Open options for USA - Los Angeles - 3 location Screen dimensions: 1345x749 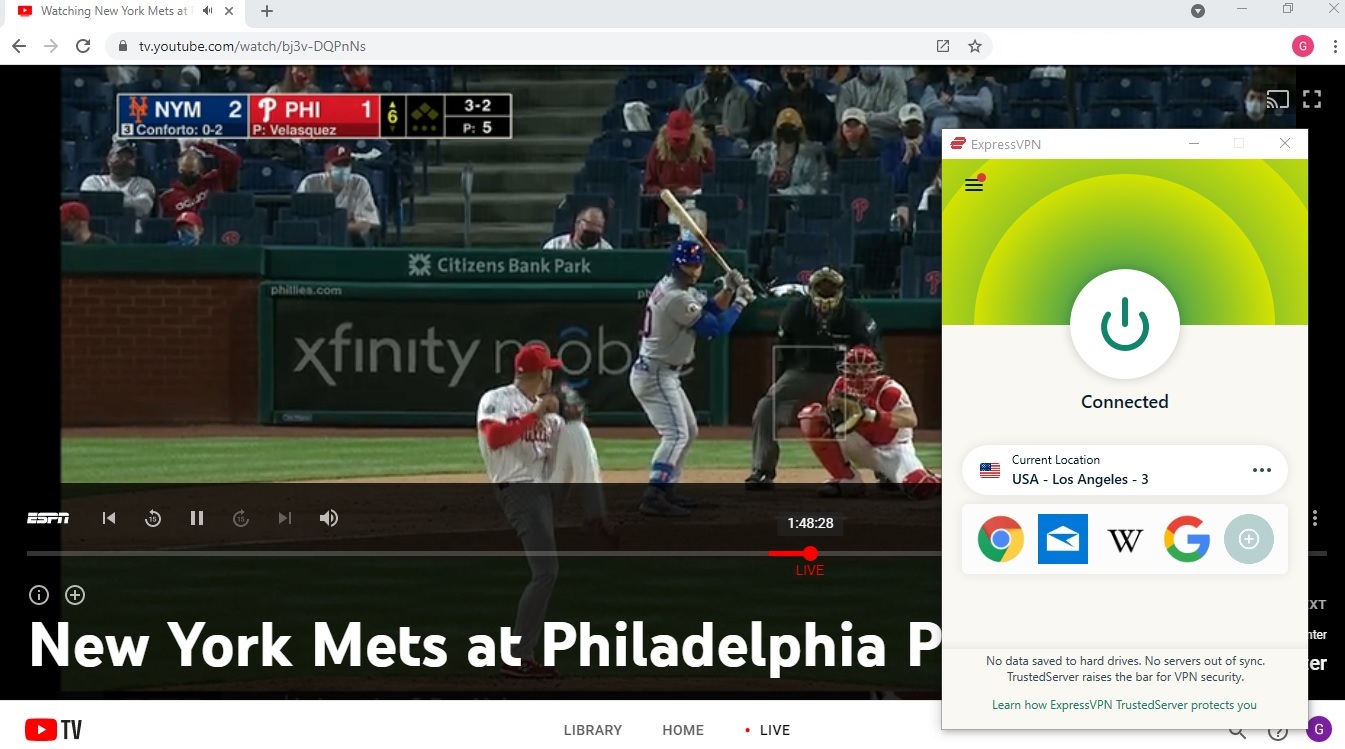(1262, 469)
